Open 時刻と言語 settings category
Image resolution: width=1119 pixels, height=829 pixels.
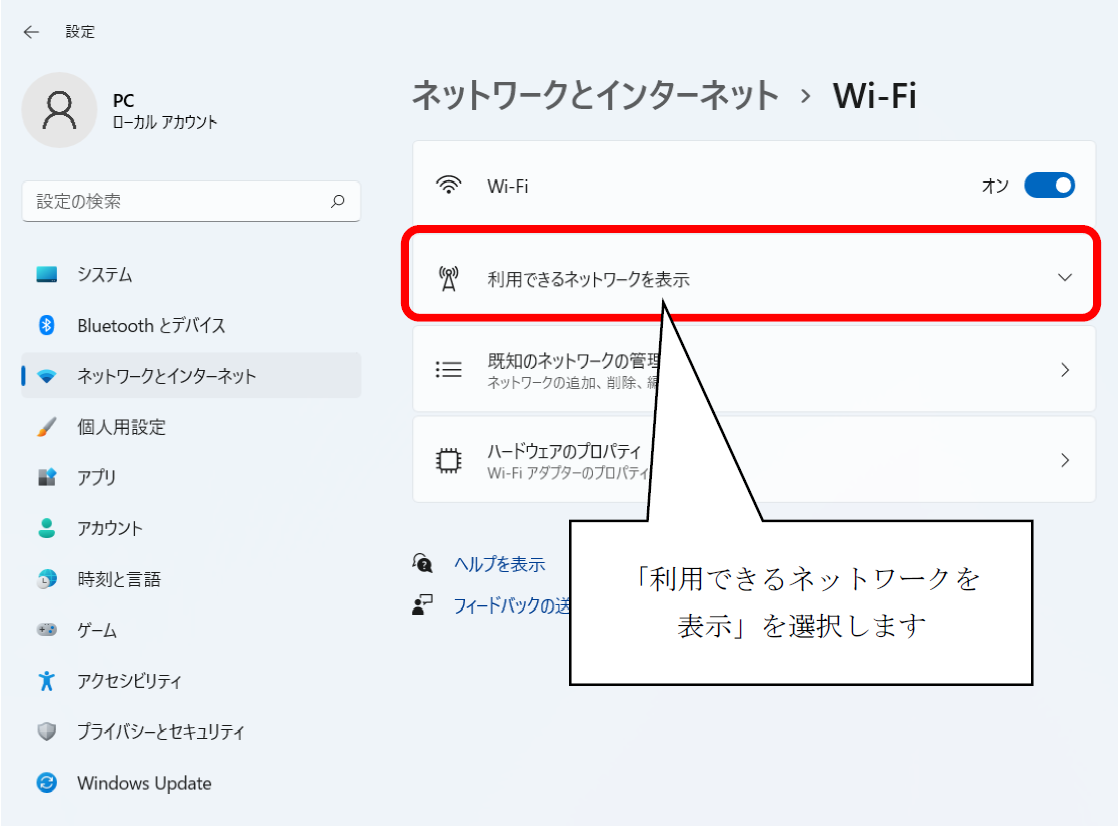coord(119,579)
